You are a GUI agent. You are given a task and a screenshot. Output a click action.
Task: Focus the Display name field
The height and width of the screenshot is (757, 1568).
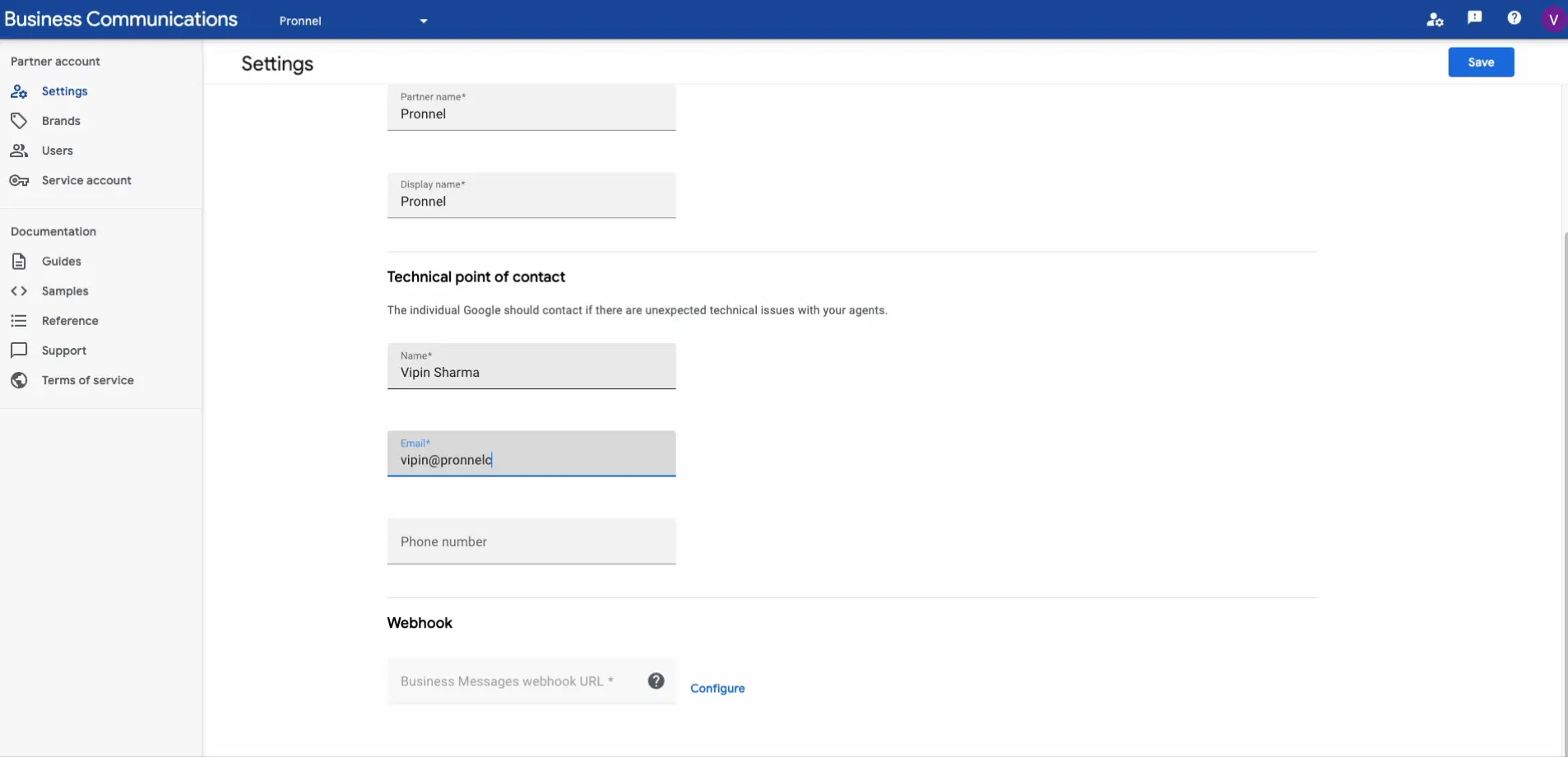pos(531,195)
